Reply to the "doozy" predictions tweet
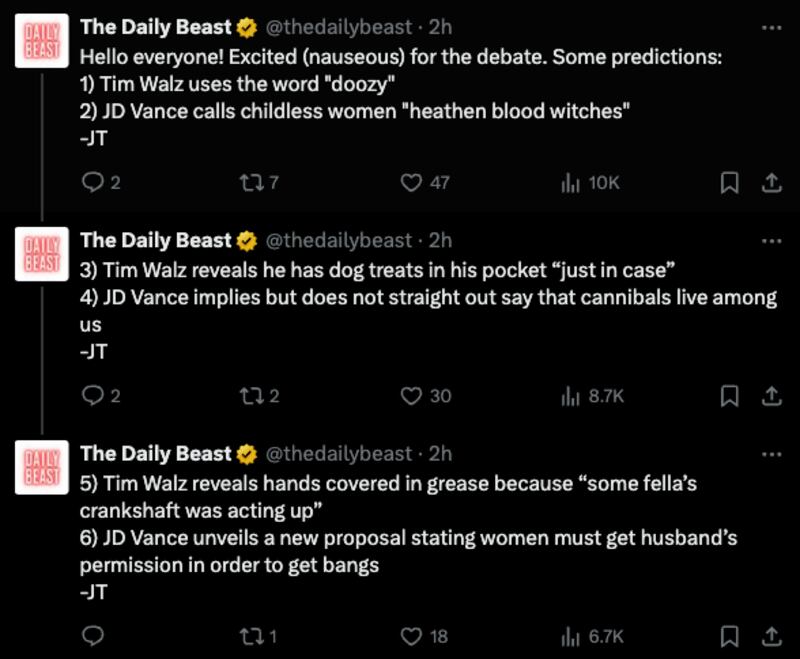 tap(92, 183)
